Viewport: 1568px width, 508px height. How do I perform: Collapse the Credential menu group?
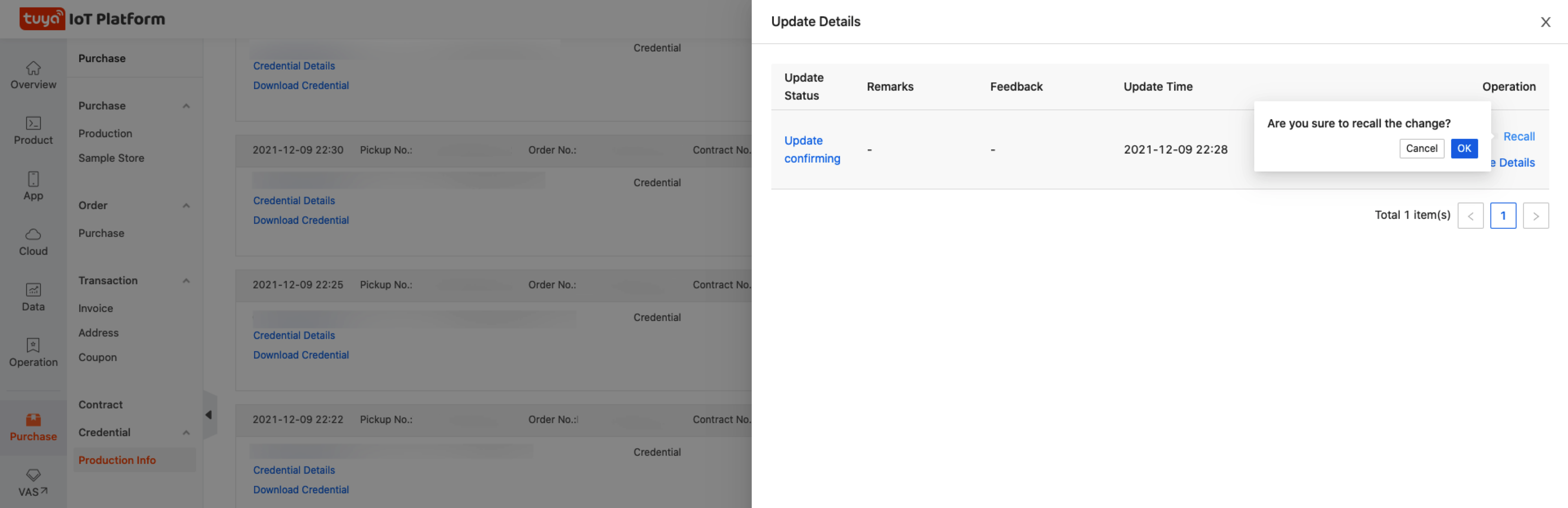186,432
